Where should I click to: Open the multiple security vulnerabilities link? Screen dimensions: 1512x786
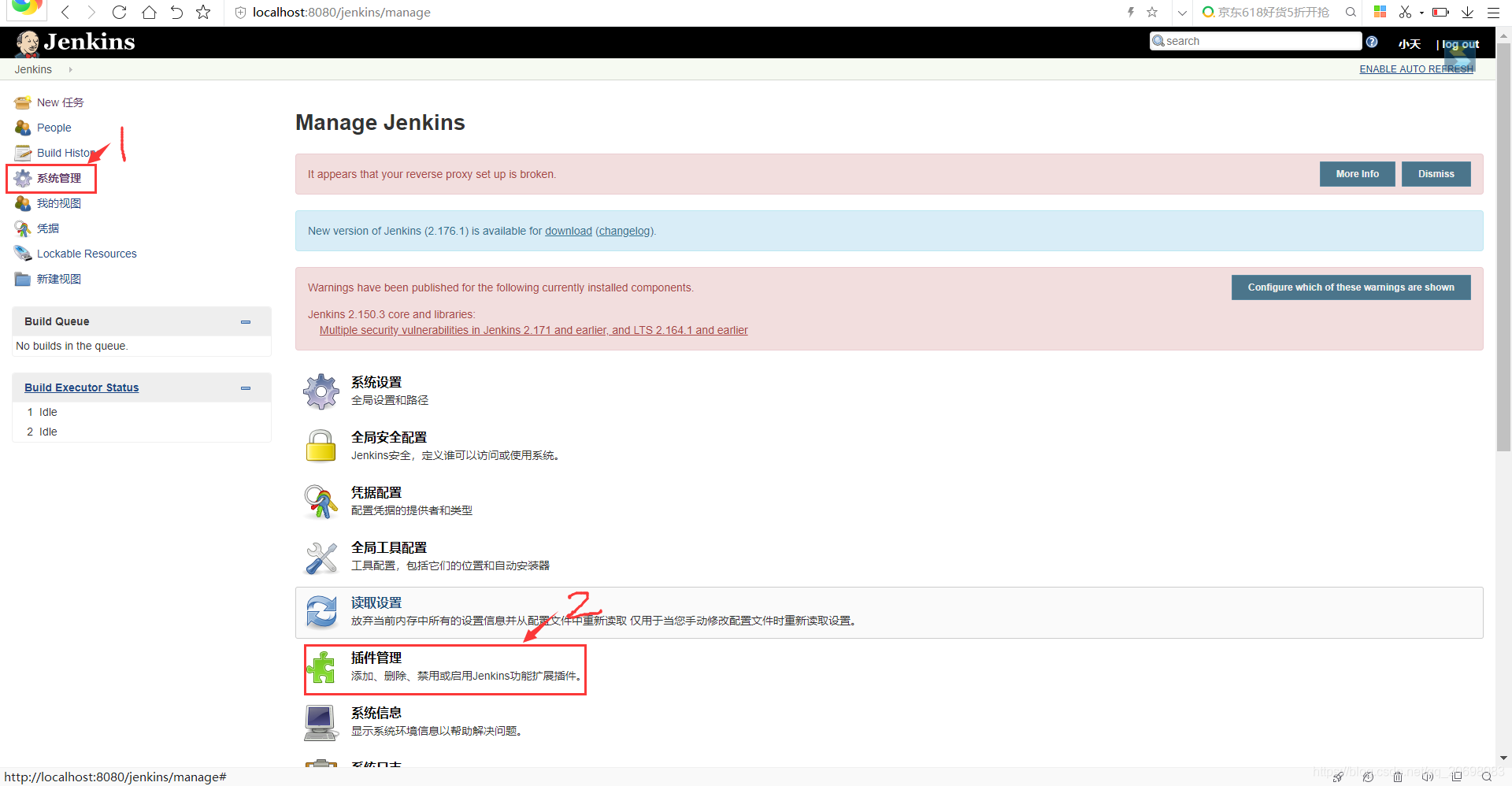pos(534,330)
